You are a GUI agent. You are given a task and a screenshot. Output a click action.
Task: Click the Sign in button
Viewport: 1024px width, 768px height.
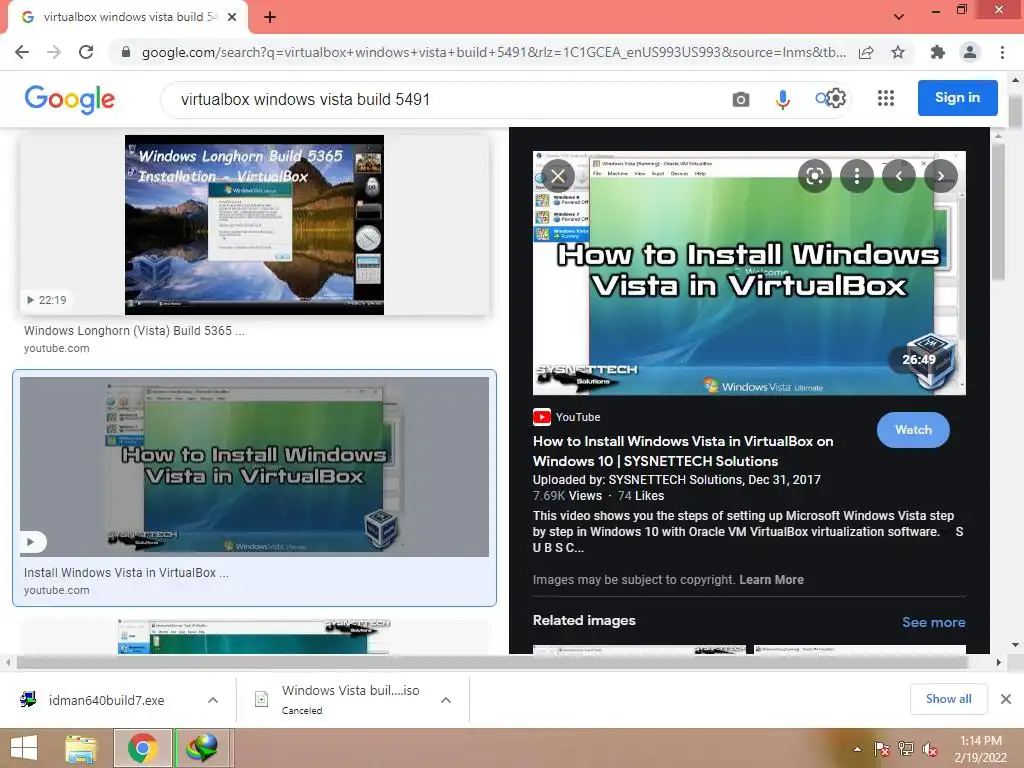[957, 98]
